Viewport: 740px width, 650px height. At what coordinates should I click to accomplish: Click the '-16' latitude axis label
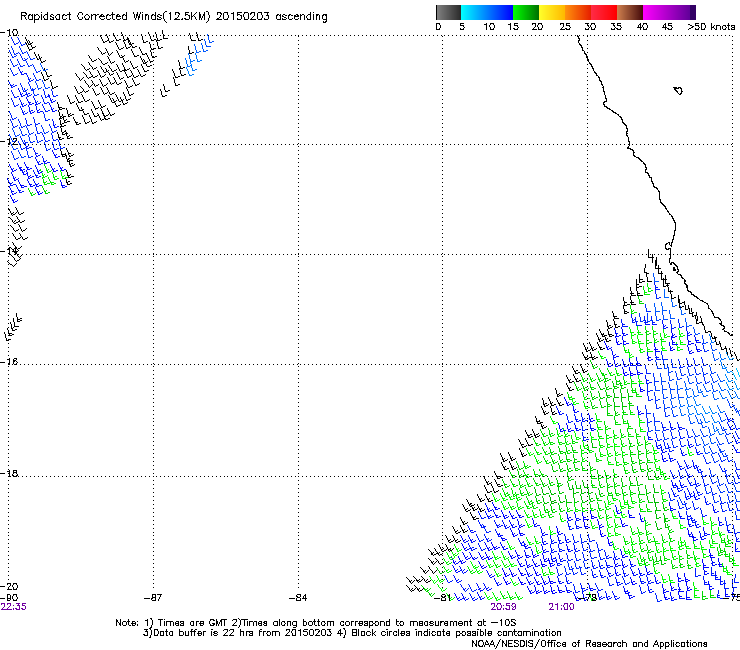tap(9, 362)
